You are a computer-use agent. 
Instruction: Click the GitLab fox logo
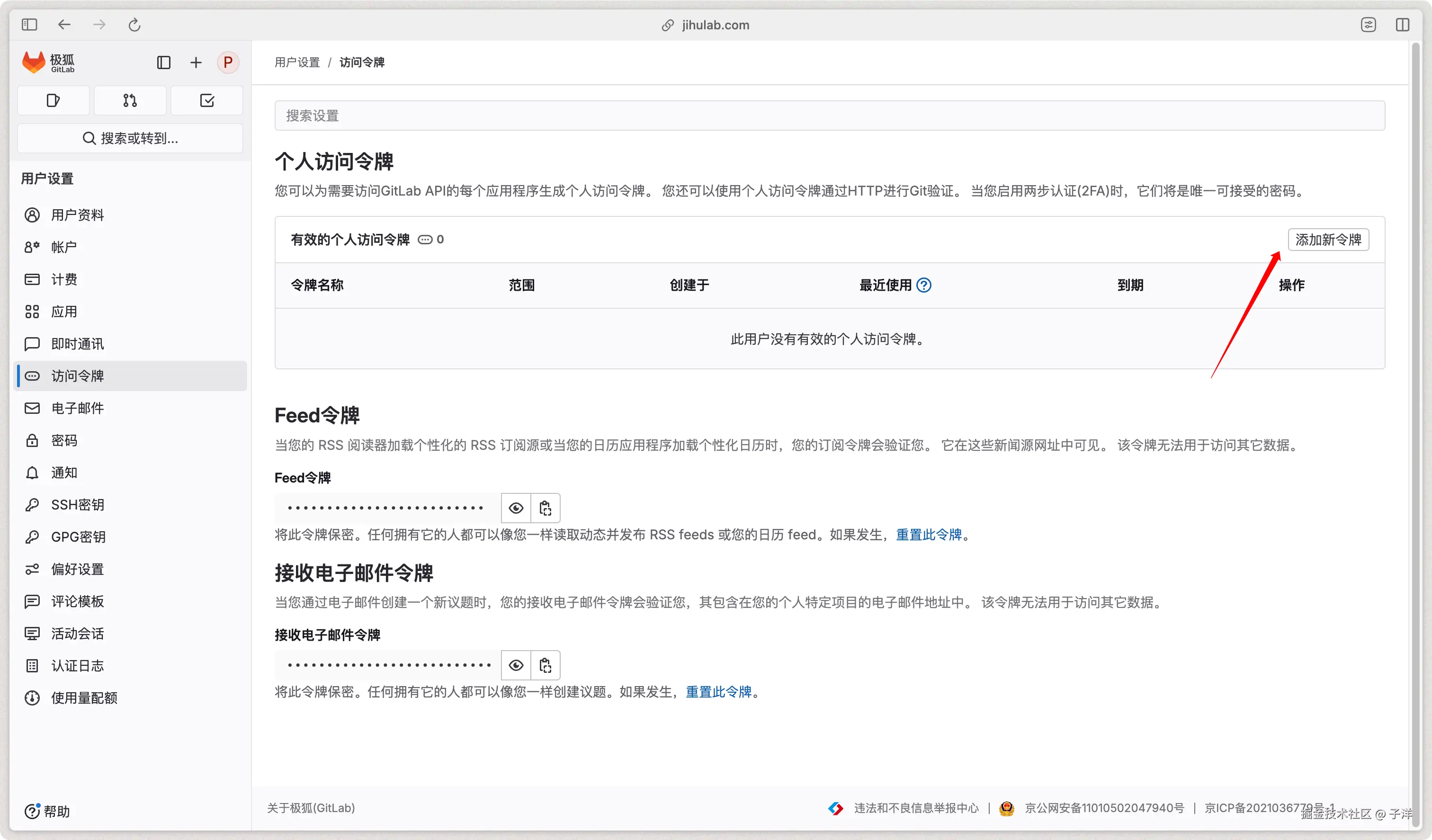(34, 63)
